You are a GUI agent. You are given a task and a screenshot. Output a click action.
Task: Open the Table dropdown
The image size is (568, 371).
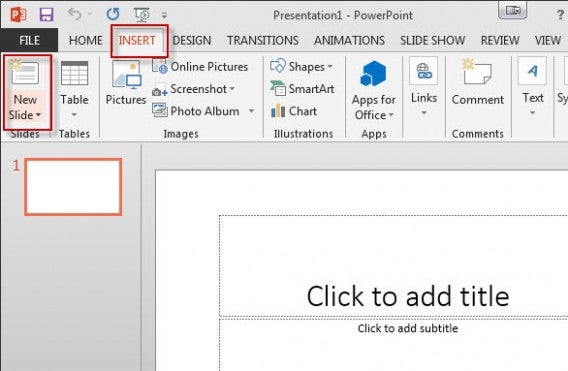74,115
